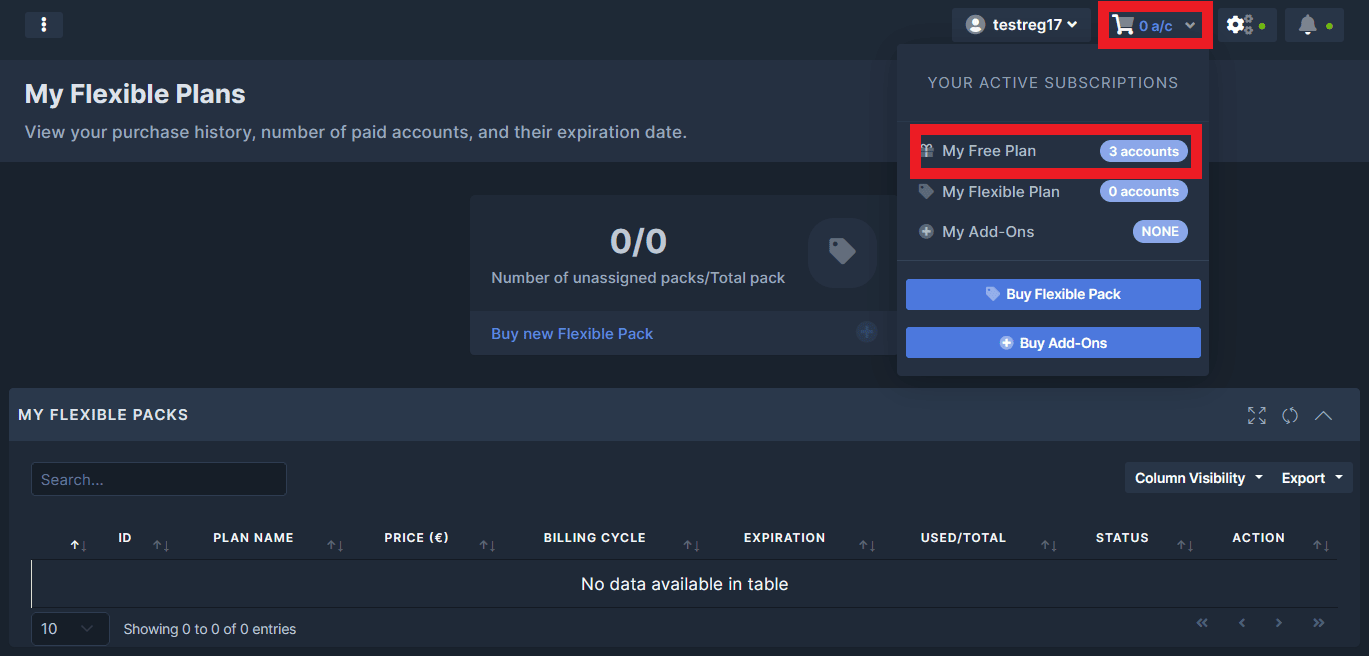The width and height of the screenshot is (1369, 656).
Task: Click the plus icon beside Buy new Flexible Pack
Action: click(x=866, y=332)
